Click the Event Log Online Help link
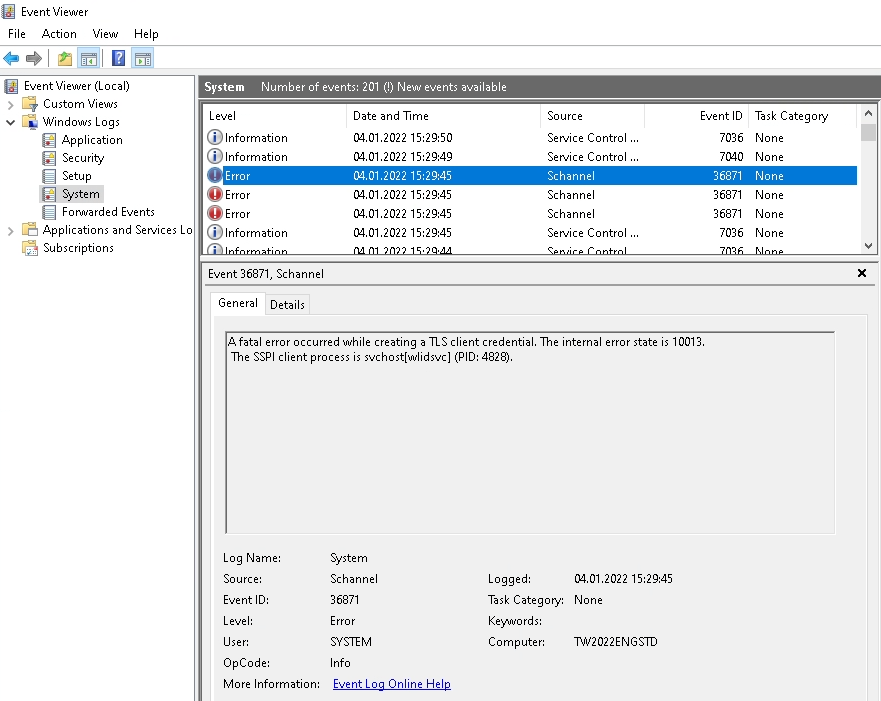This screenshot has height=701, width=881. [391, 684]
